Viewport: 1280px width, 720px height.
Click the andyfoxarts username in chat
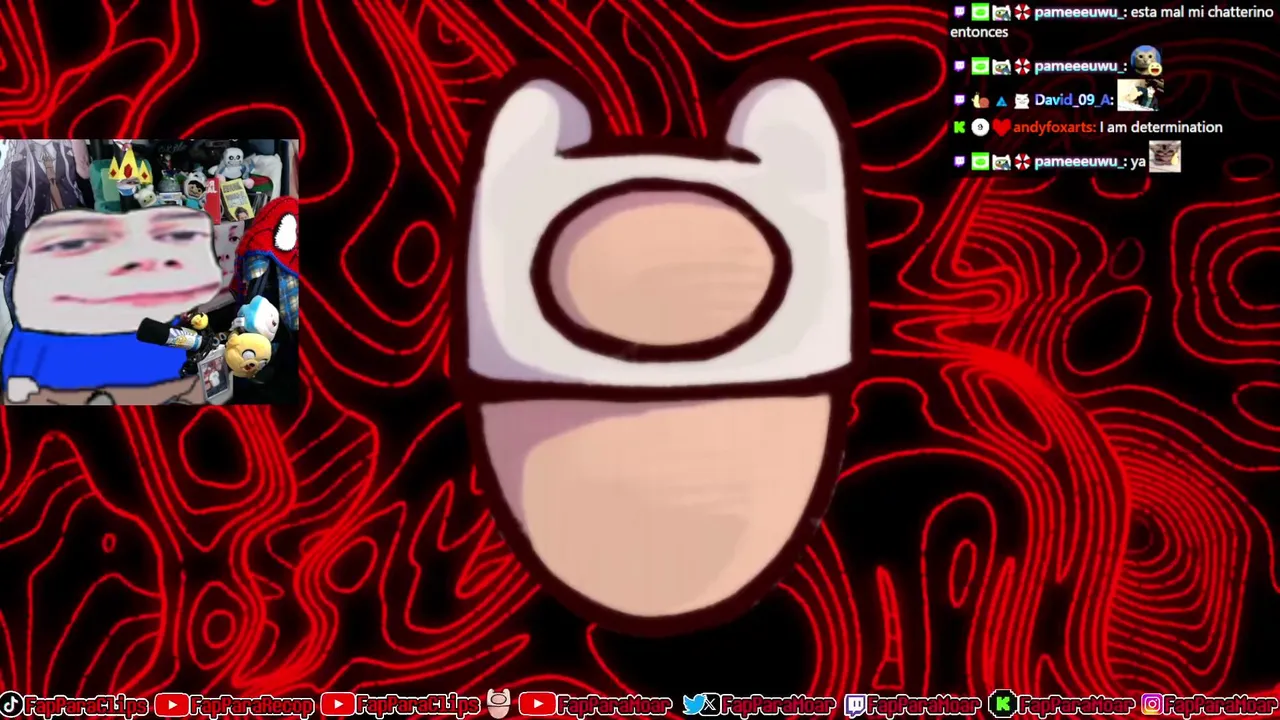1054,127
